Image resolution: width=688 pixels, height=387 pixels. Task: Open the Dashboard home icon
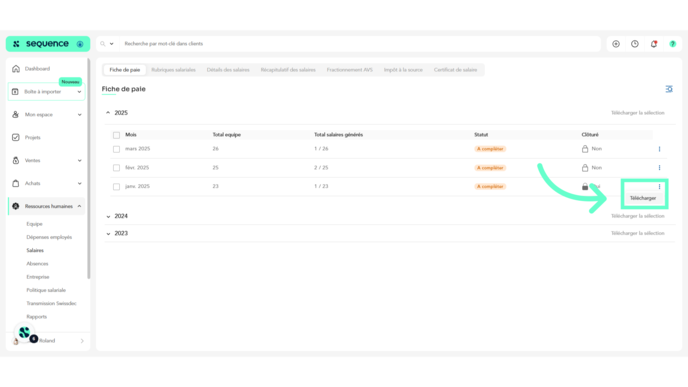click(16, 68)
